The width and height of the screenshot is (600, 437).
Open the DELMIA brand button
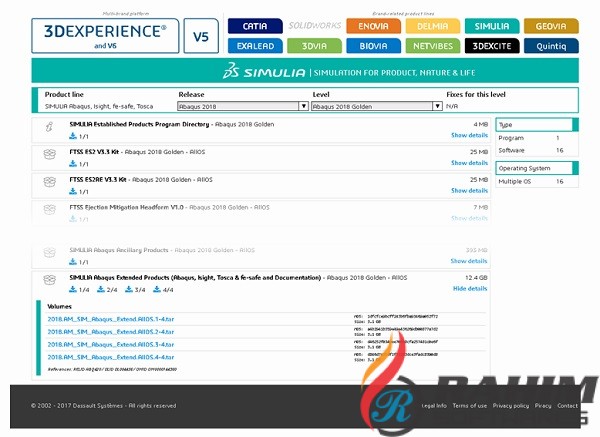[x=433, y=26]
